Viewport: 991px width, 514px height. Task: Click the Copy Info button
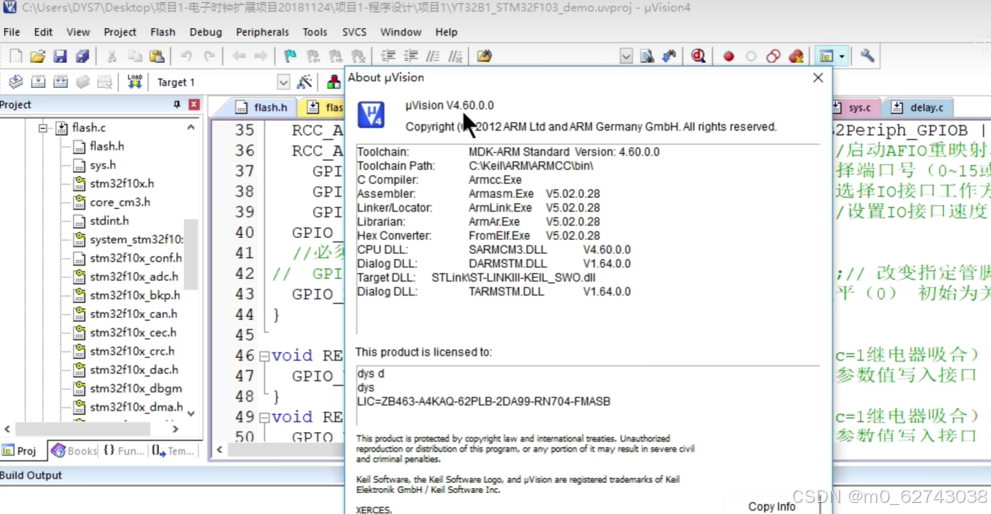(772, 506)
